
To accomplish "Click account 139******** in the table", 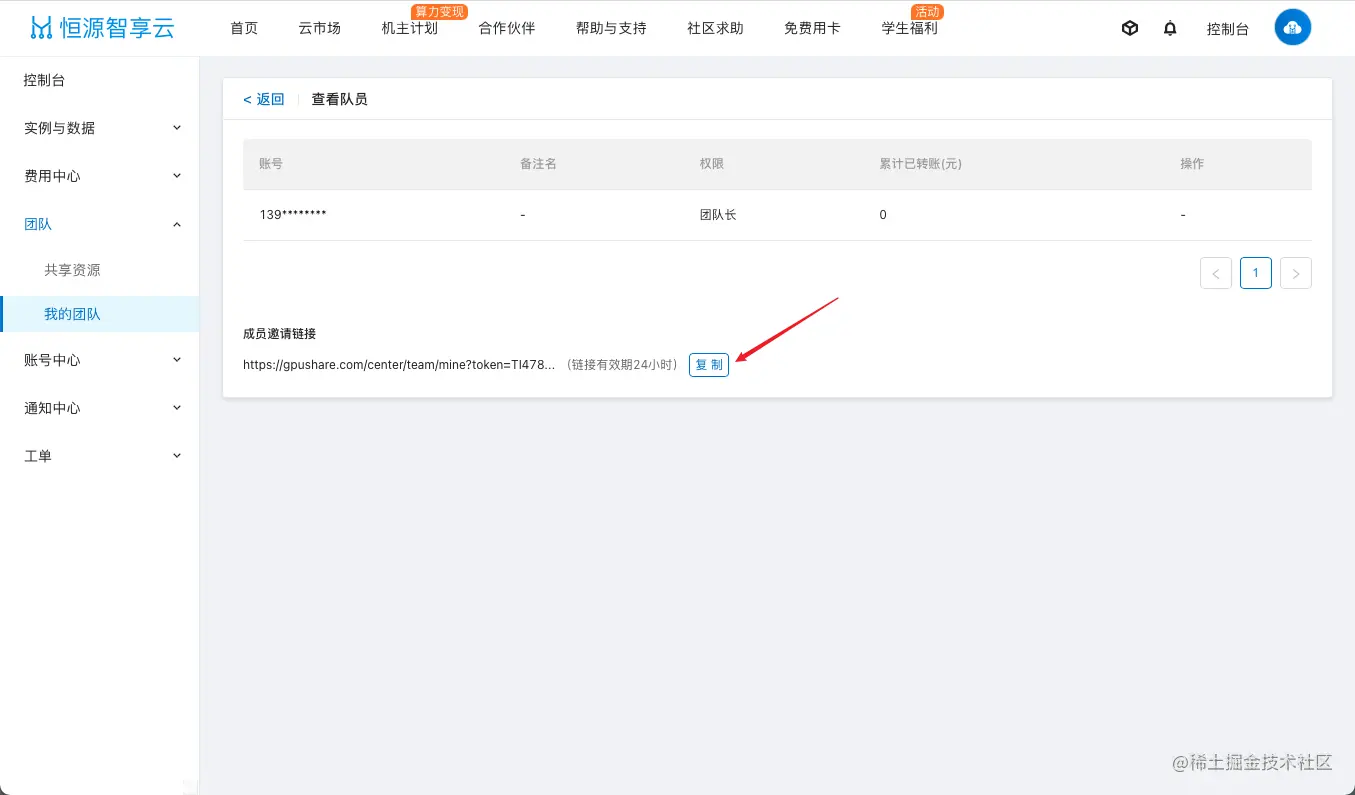I will (x=293, y=215).
